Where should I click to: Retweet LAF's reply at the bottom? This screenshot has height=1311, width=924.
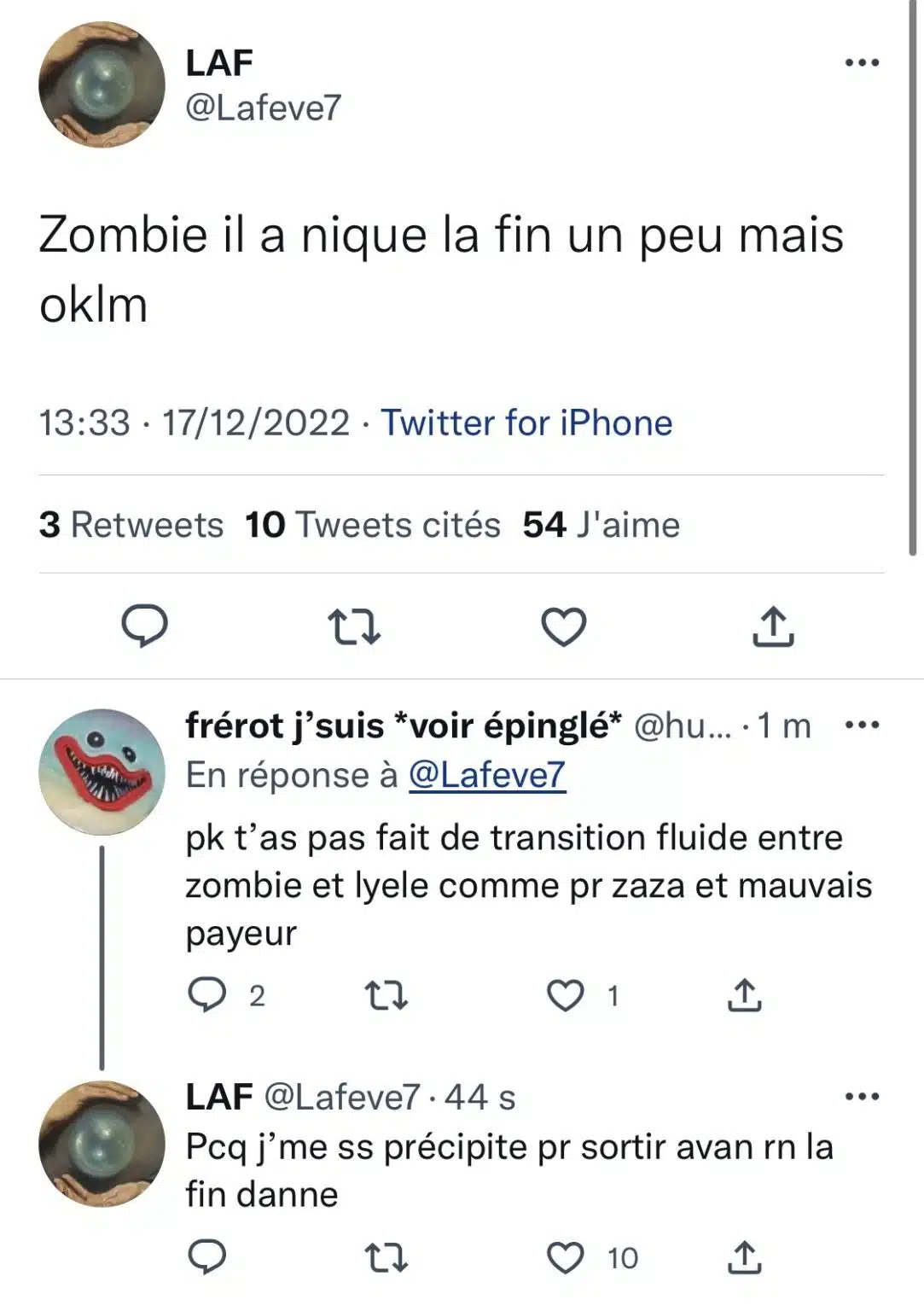point(386,1257)
